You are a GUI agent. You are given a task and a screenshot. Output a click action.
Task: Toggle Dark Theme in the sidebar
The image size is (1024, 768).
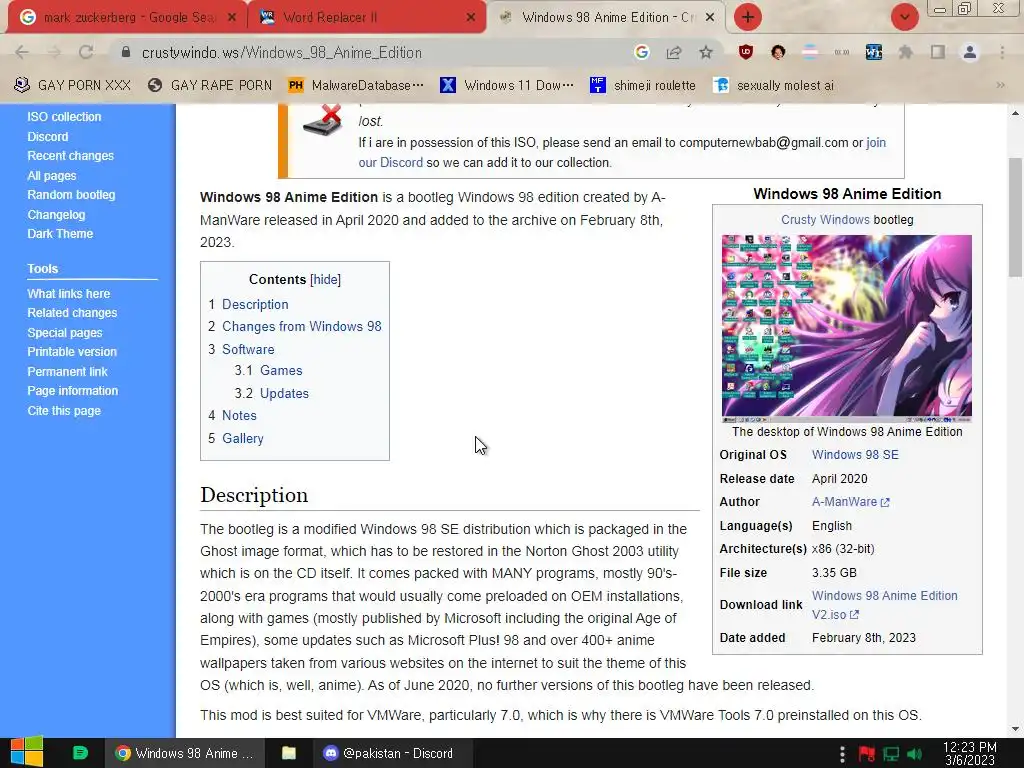click(x=60, y=233)
